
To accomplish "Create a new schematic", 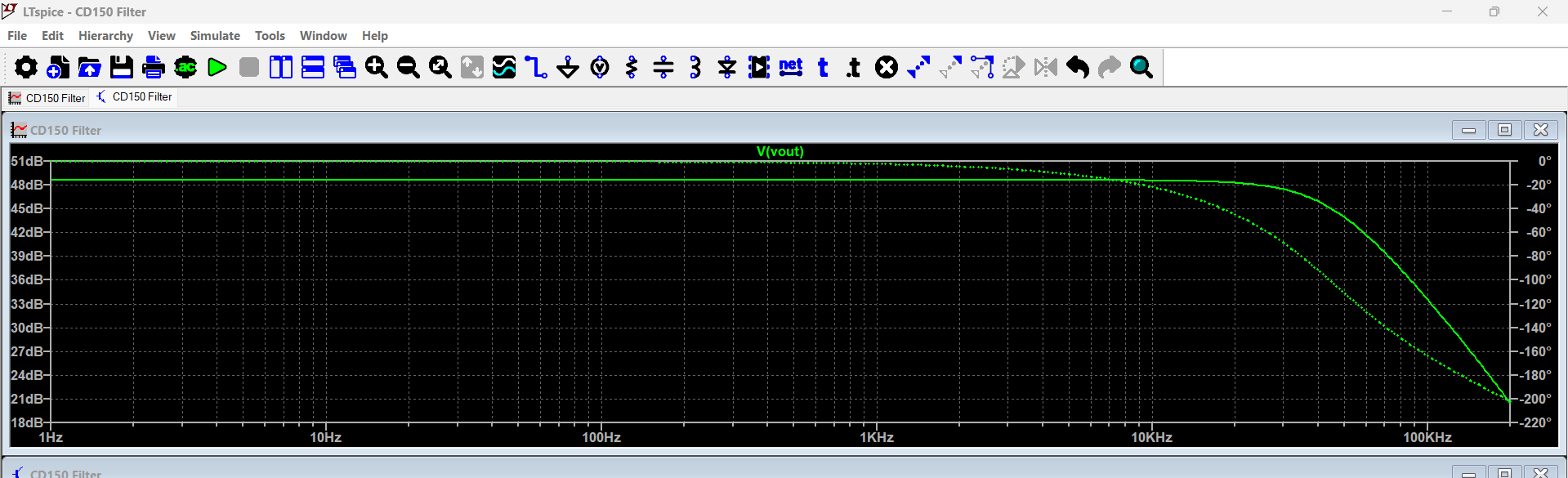I will (x=58, y=67).
